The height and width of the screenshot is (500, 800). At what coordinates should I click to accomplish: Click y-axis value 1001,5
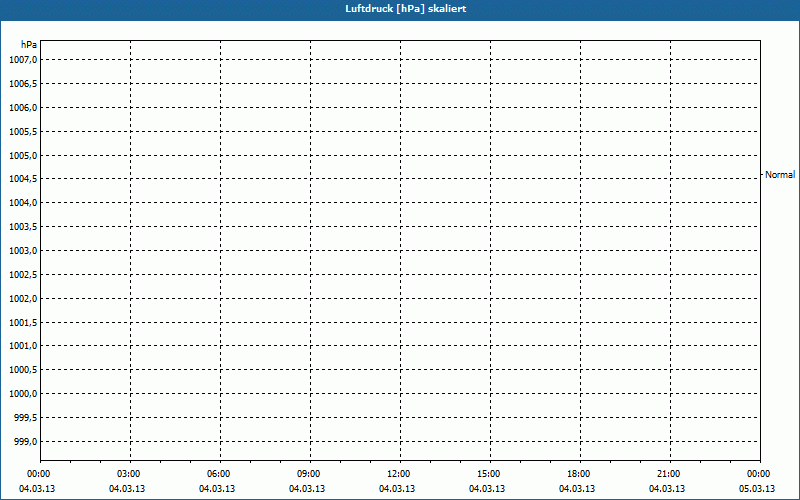point(23,322)
